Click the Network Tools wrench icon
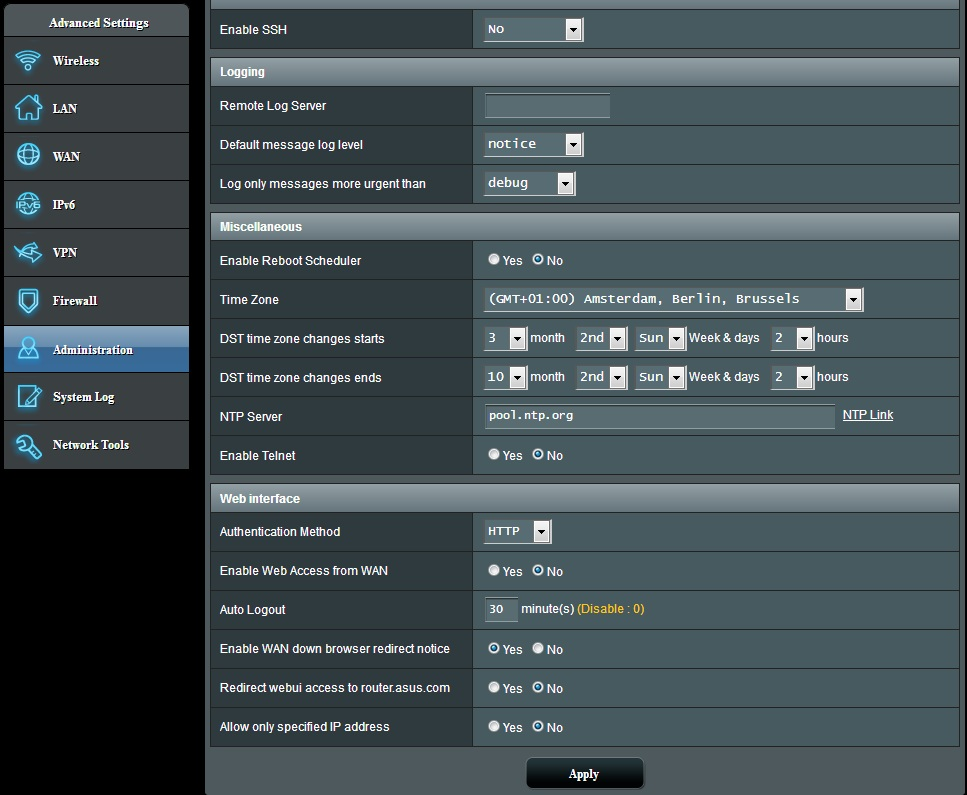 (x=28, y=445)
